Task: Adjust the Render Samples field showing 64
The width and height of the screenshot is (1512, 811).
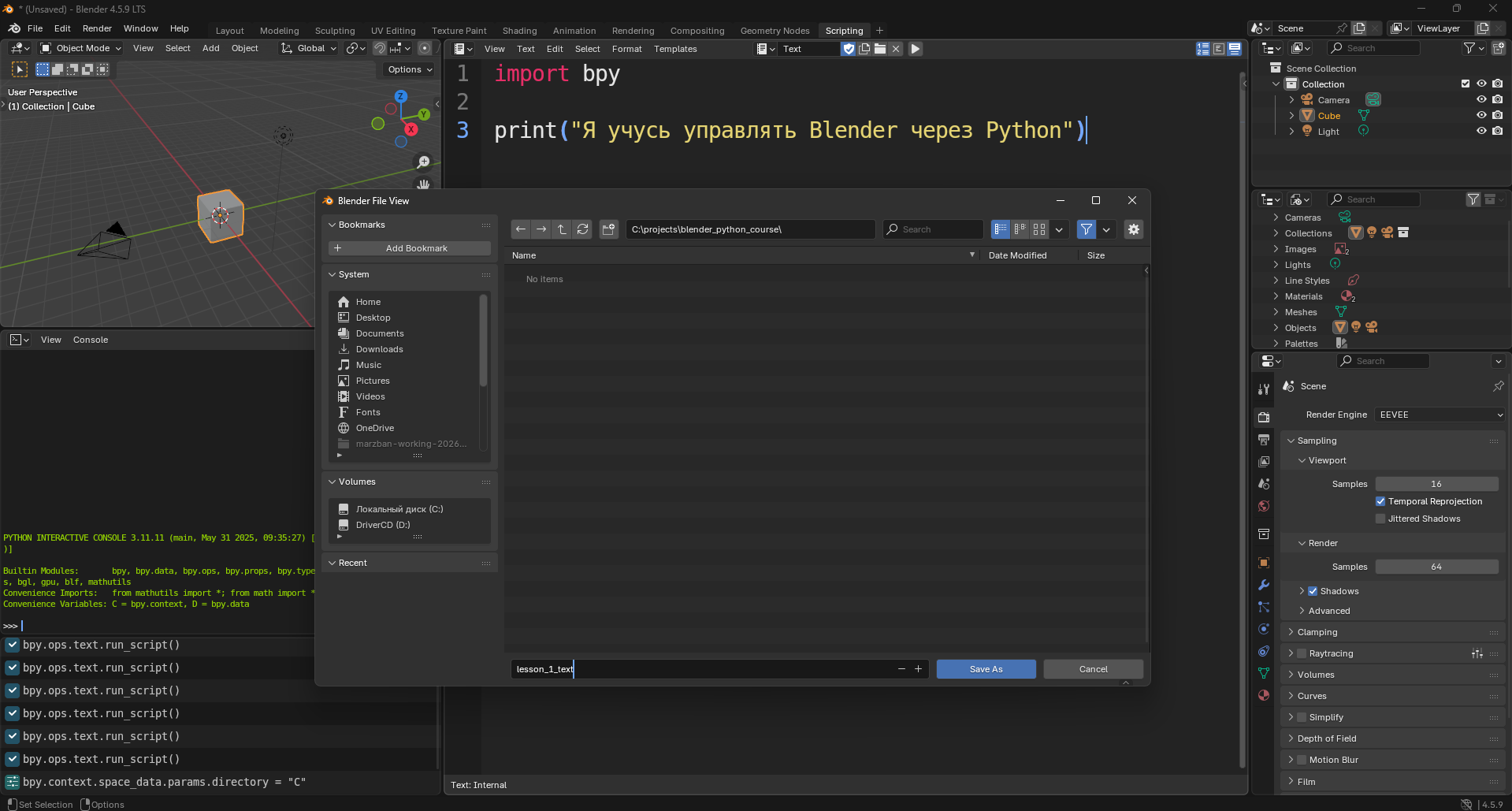Action: pos(1437,567)
